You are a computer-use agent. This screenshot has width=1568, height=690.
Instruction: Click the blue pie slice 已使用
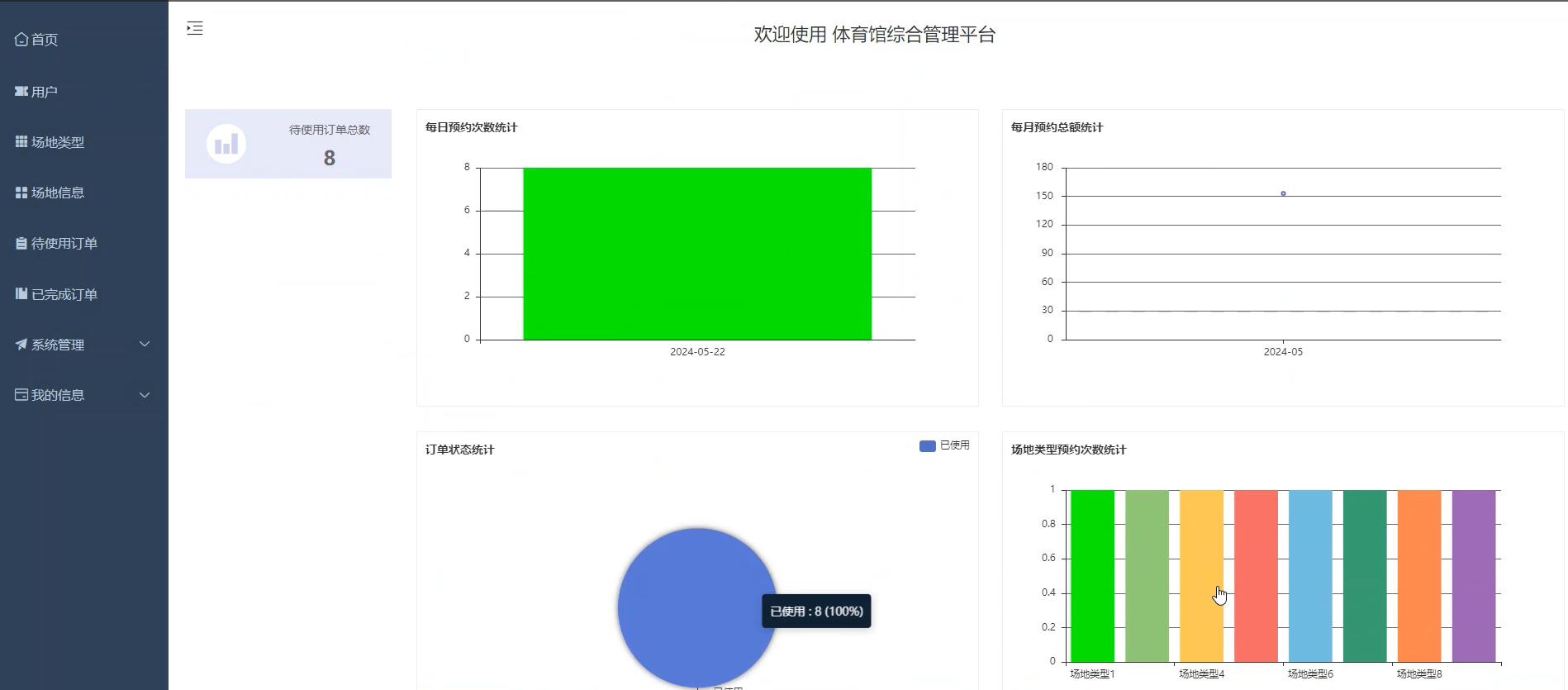[697, 607]
